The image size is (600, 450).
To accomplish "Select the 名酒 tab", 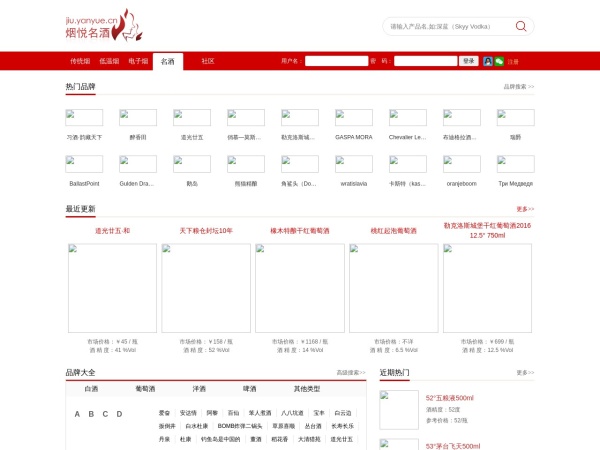I will (x=168, y=62).
